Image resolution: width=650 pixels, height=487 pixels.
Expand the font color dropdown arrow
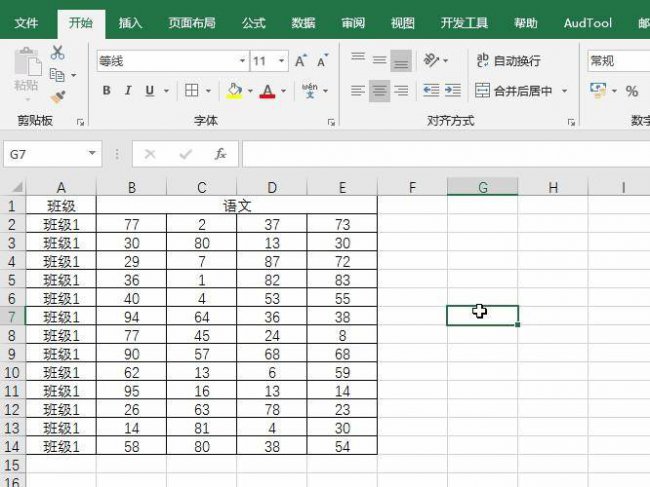pos(284,91)
